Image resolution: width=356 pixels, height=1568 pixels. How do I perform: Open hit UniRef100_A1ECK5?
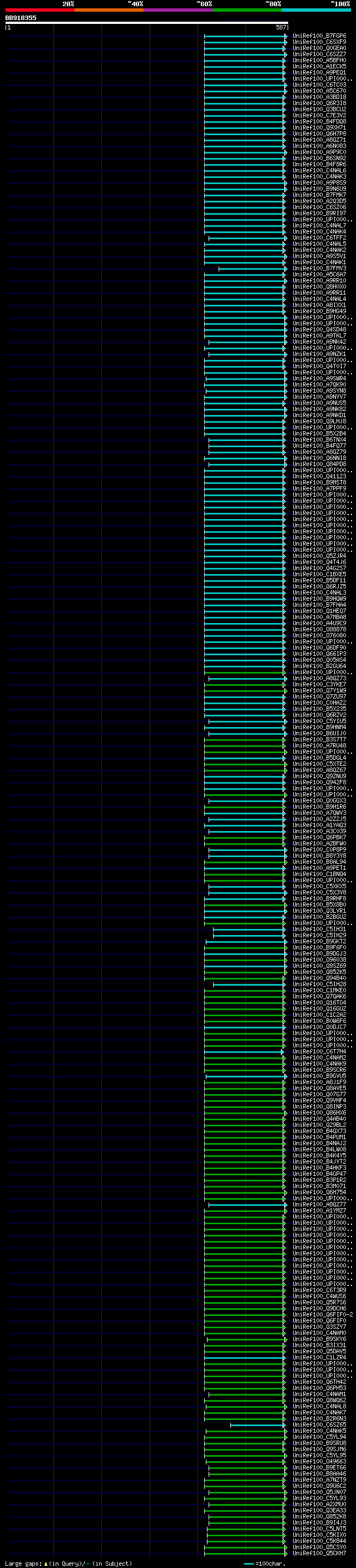coord(319,66)
